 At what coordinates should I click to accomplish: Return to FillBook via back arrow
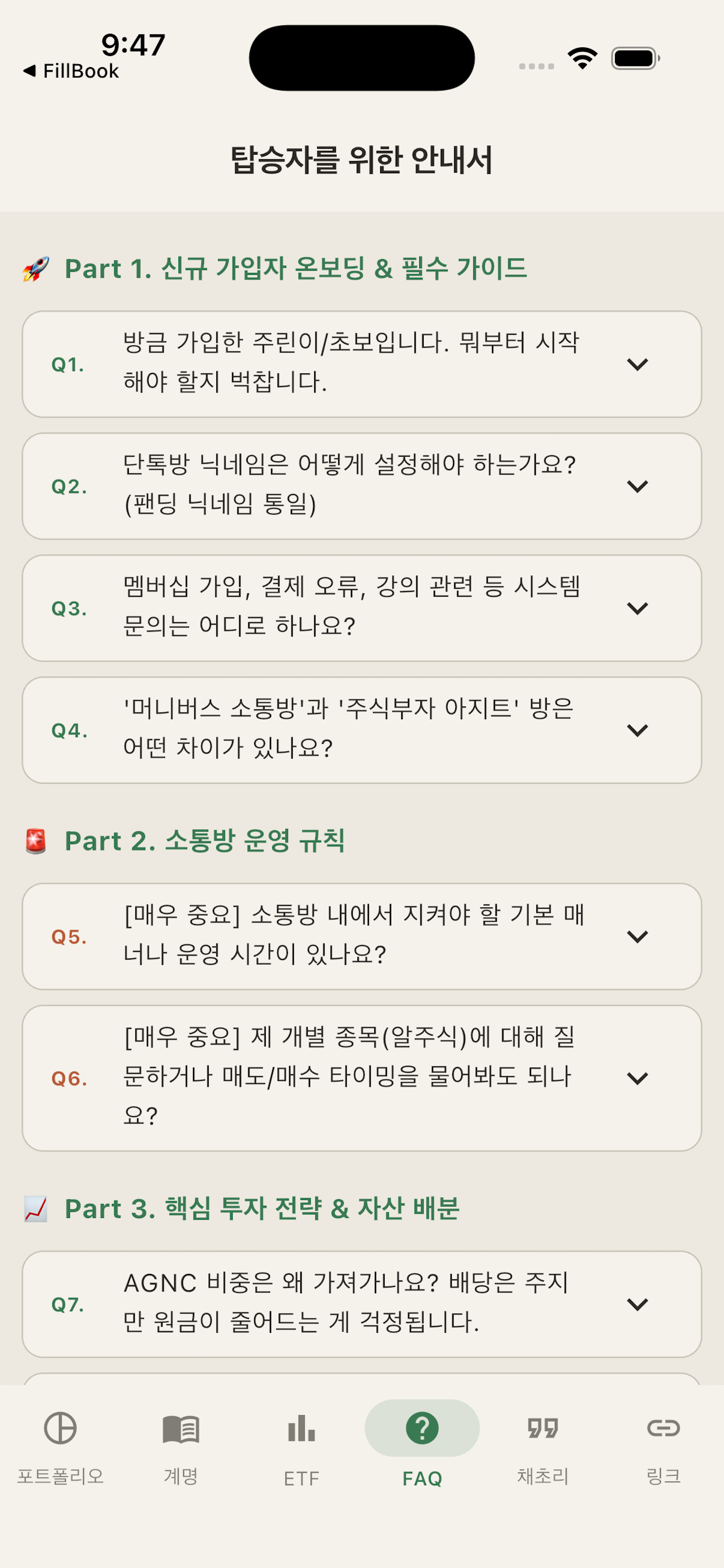pyautogui.click(x=71, y=71)
